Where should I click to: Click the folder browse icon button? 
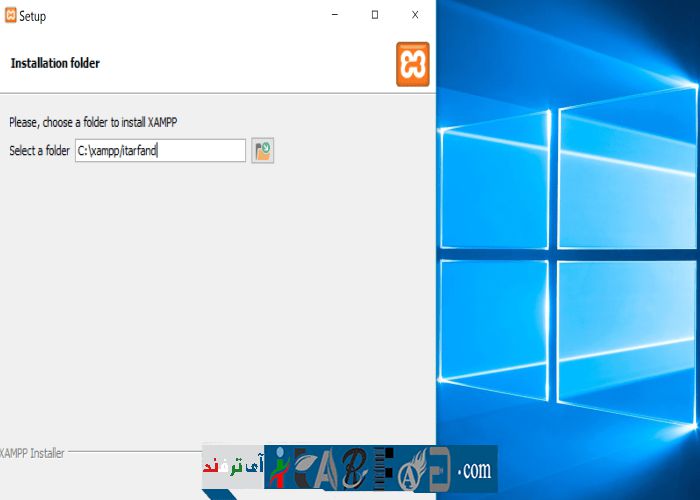[263, 151]
